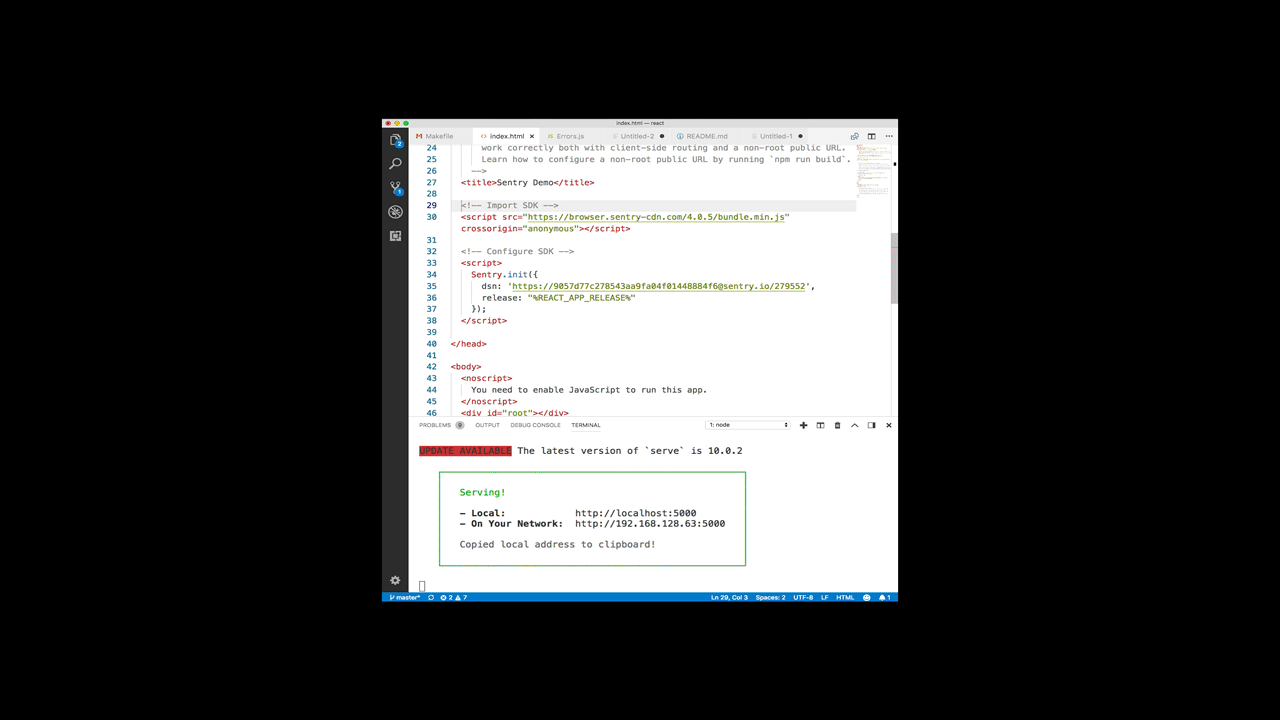Image resolution: width=1280 pixels, height=720 pixels.
Task: Open the Manage gear icon
Action: 395,580
